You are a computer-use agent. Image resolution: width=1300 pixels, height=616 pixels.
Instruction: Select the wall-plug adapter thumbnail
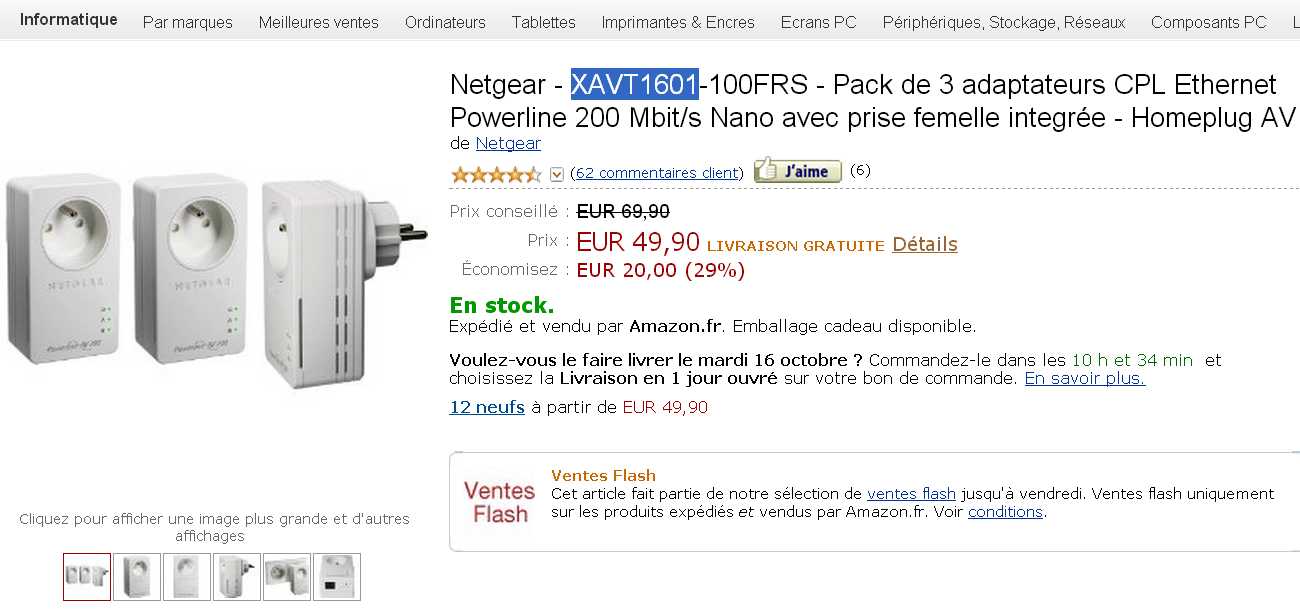[x=236, y=578]
